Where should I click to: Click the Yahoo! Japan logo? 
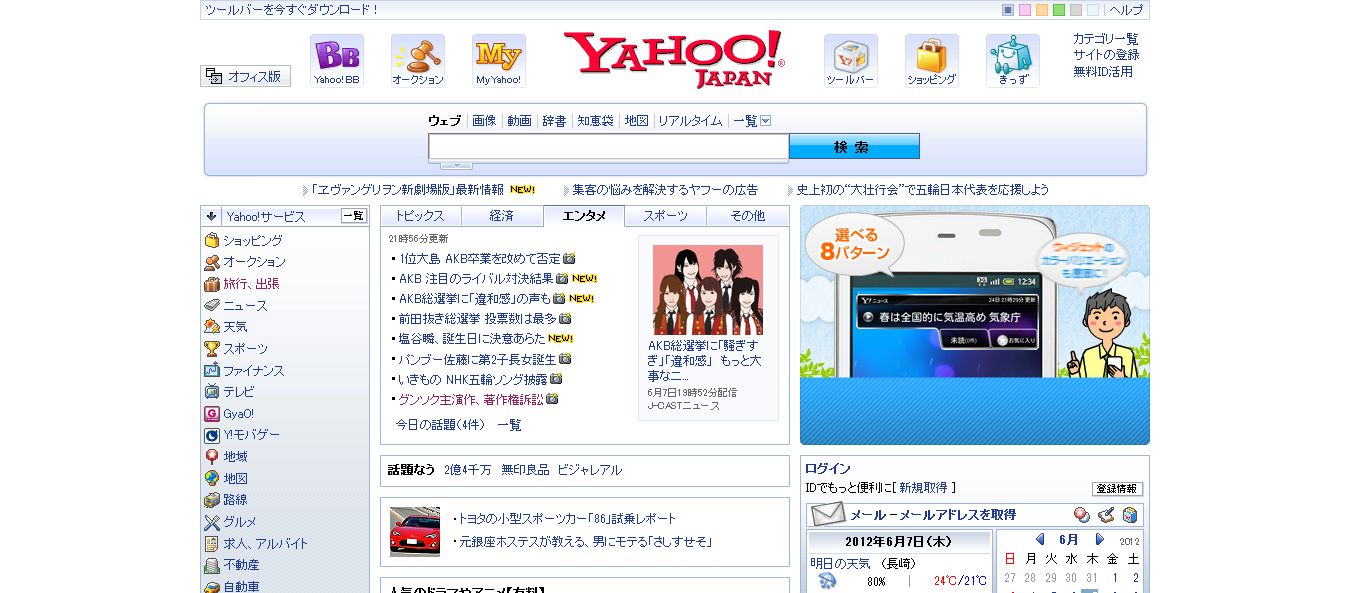(675, 59)
